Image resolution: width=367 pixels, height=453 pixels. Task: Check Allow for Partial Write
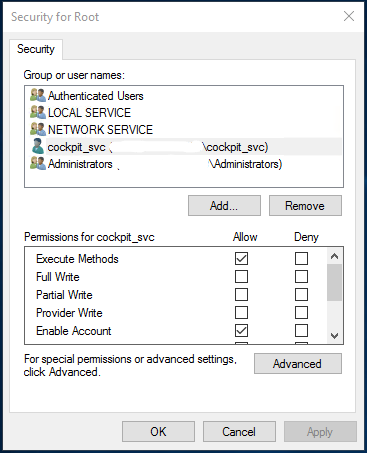pos(241,294)
